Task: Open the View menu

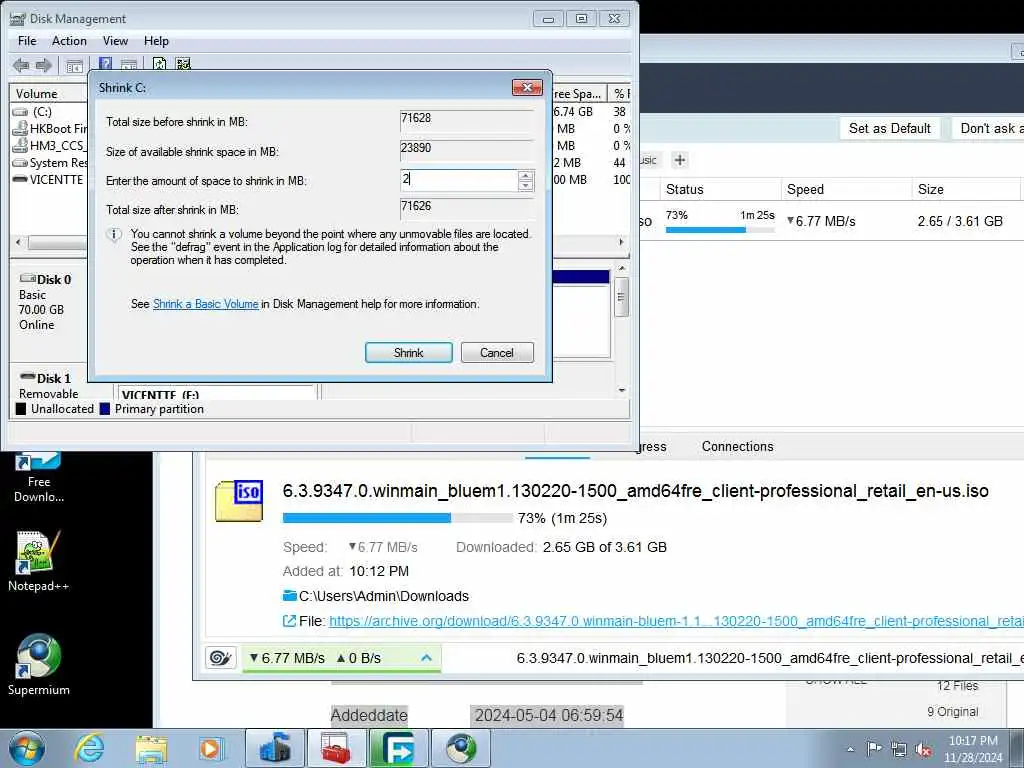Action: click(115, 40)
